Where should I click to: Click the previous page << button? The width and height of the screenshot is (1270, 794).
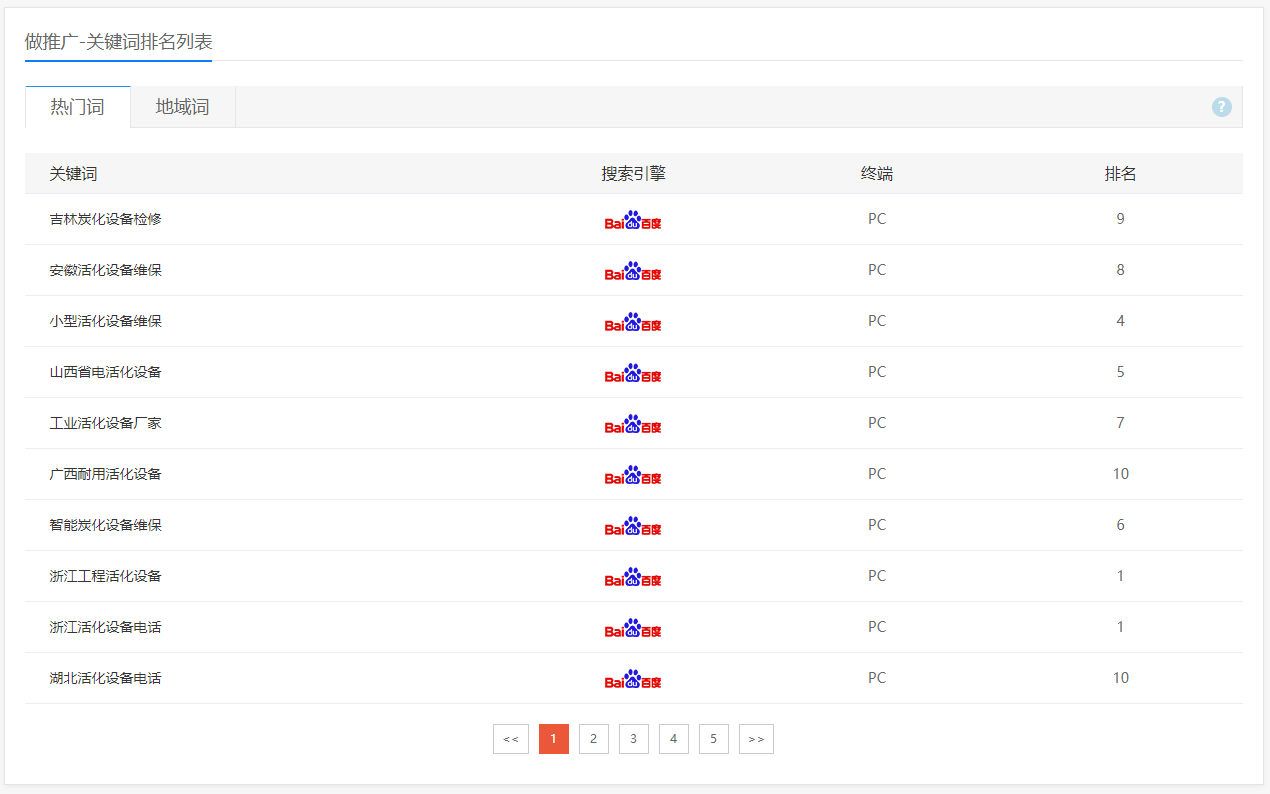(x=511, y=739)
